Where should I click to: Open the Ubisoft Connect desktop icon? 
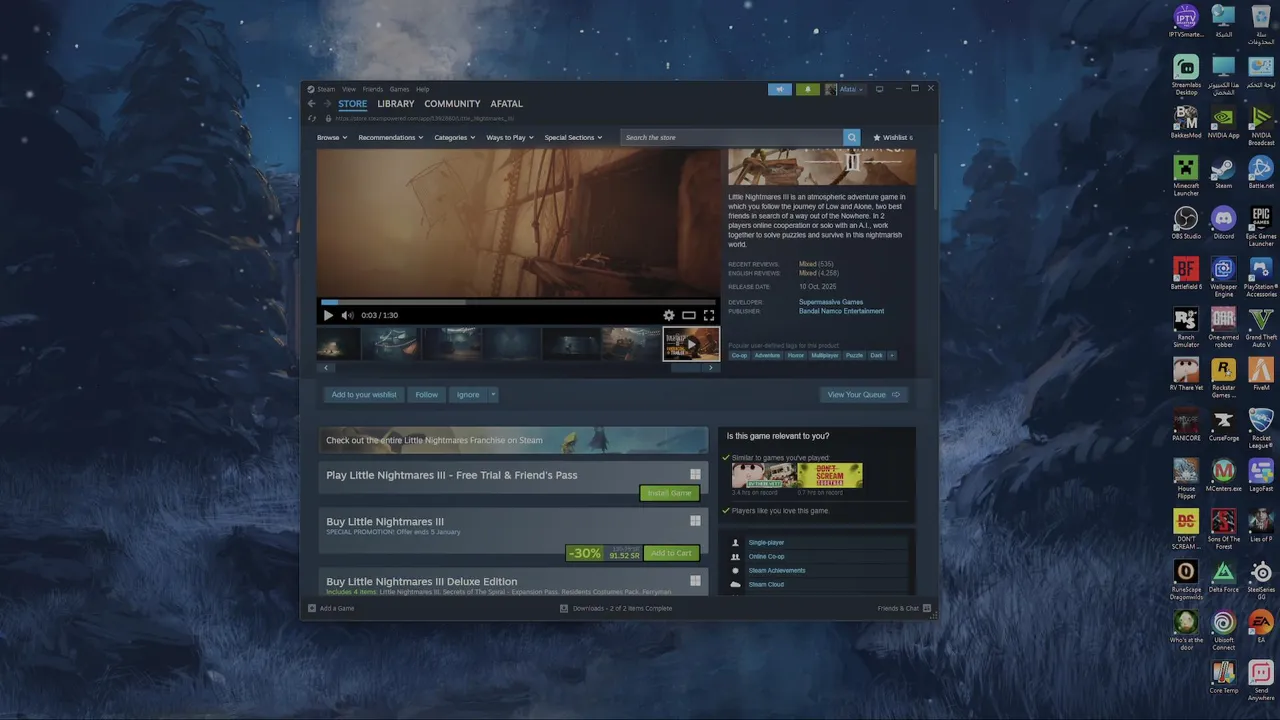[1224, 630]
